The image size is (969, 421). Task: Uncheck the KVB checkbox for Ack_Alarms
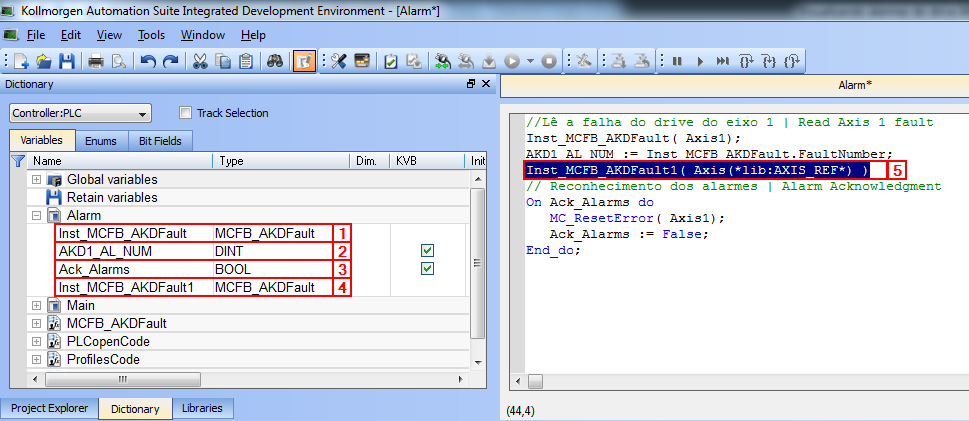click(427, 269)
